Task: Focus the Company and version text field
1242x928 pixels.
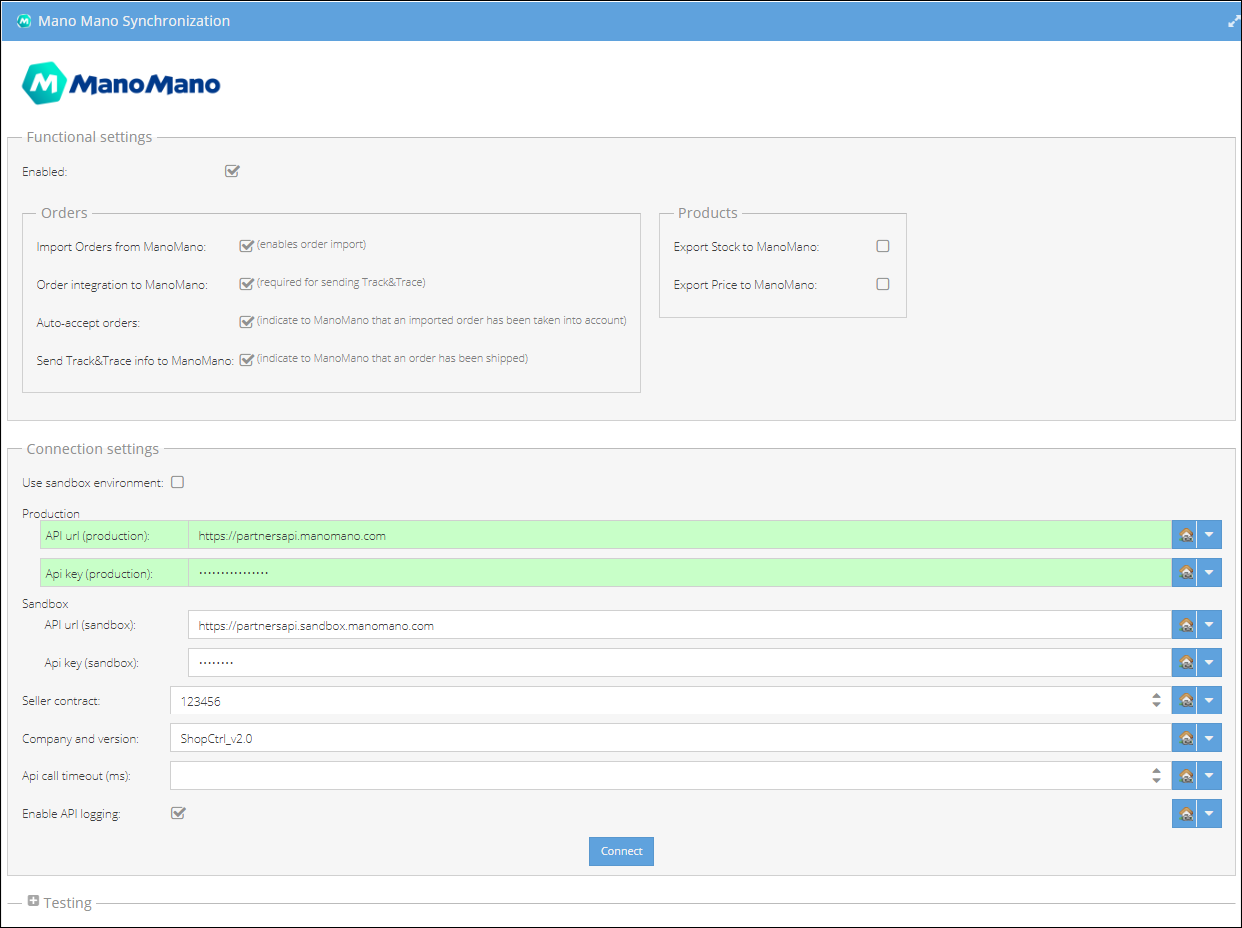Action: 660,738
